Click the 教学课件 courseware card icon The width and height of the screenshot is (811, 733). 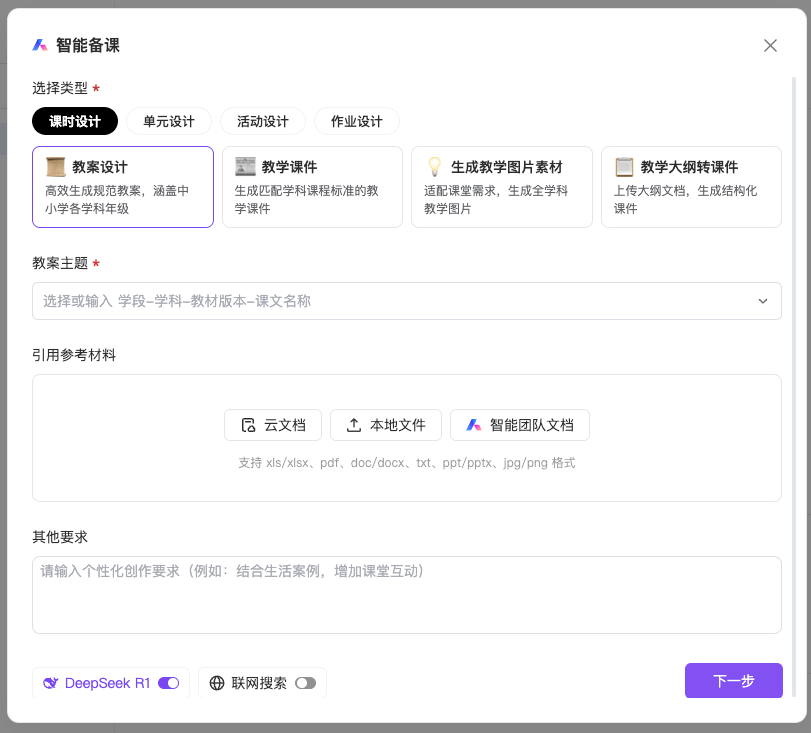[x=245, y=167]
